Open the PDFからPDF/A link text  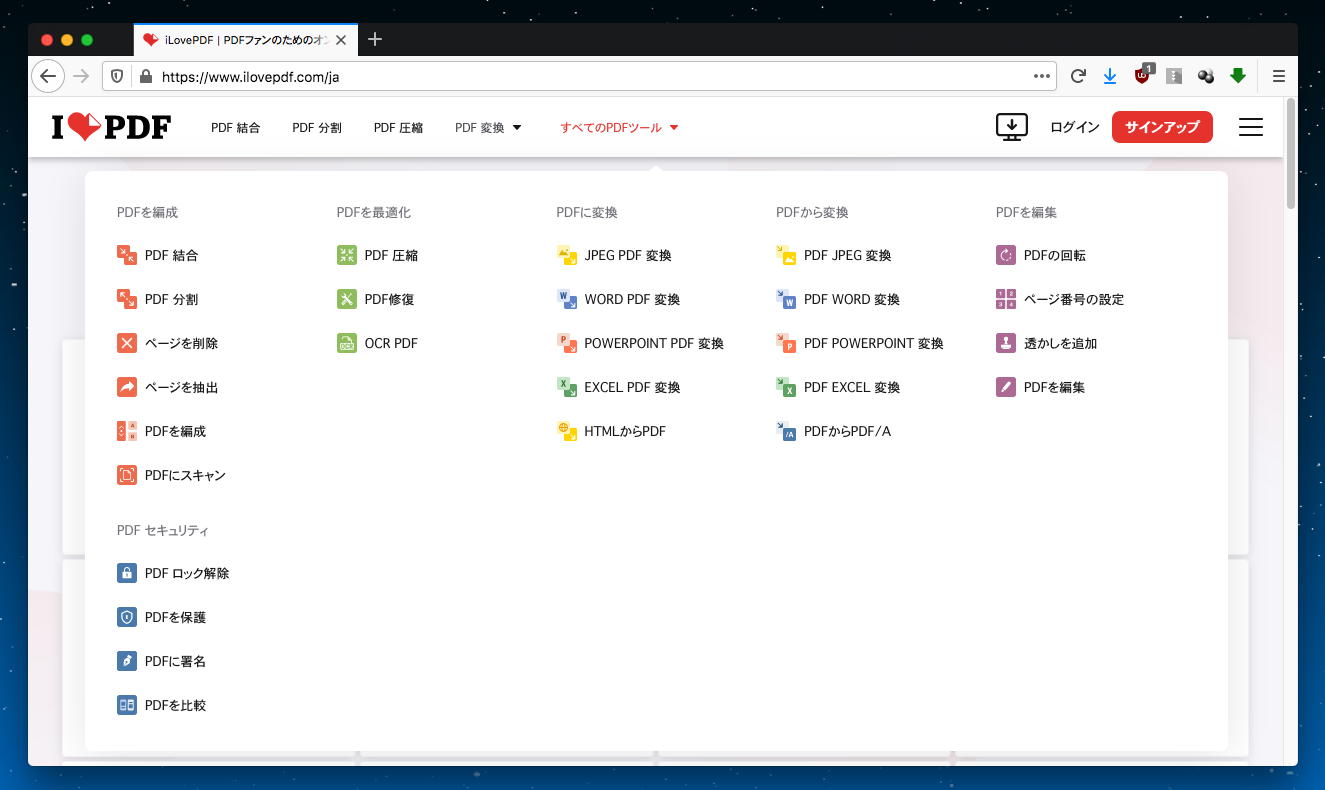coord(847,431)
